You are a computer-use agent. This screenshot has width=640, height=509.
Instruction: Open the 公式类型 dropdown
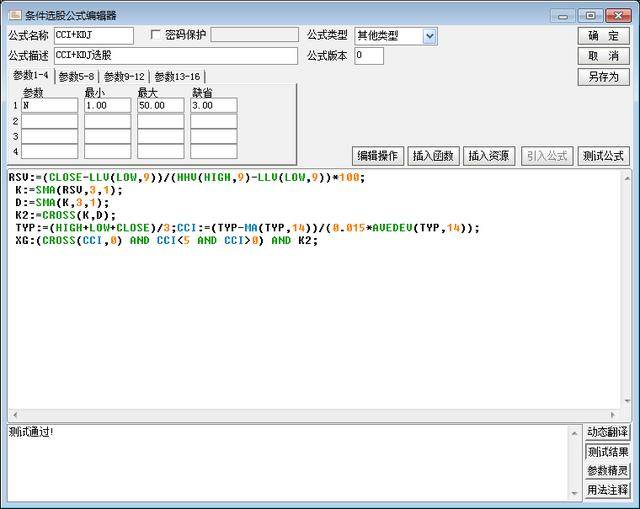429,36
